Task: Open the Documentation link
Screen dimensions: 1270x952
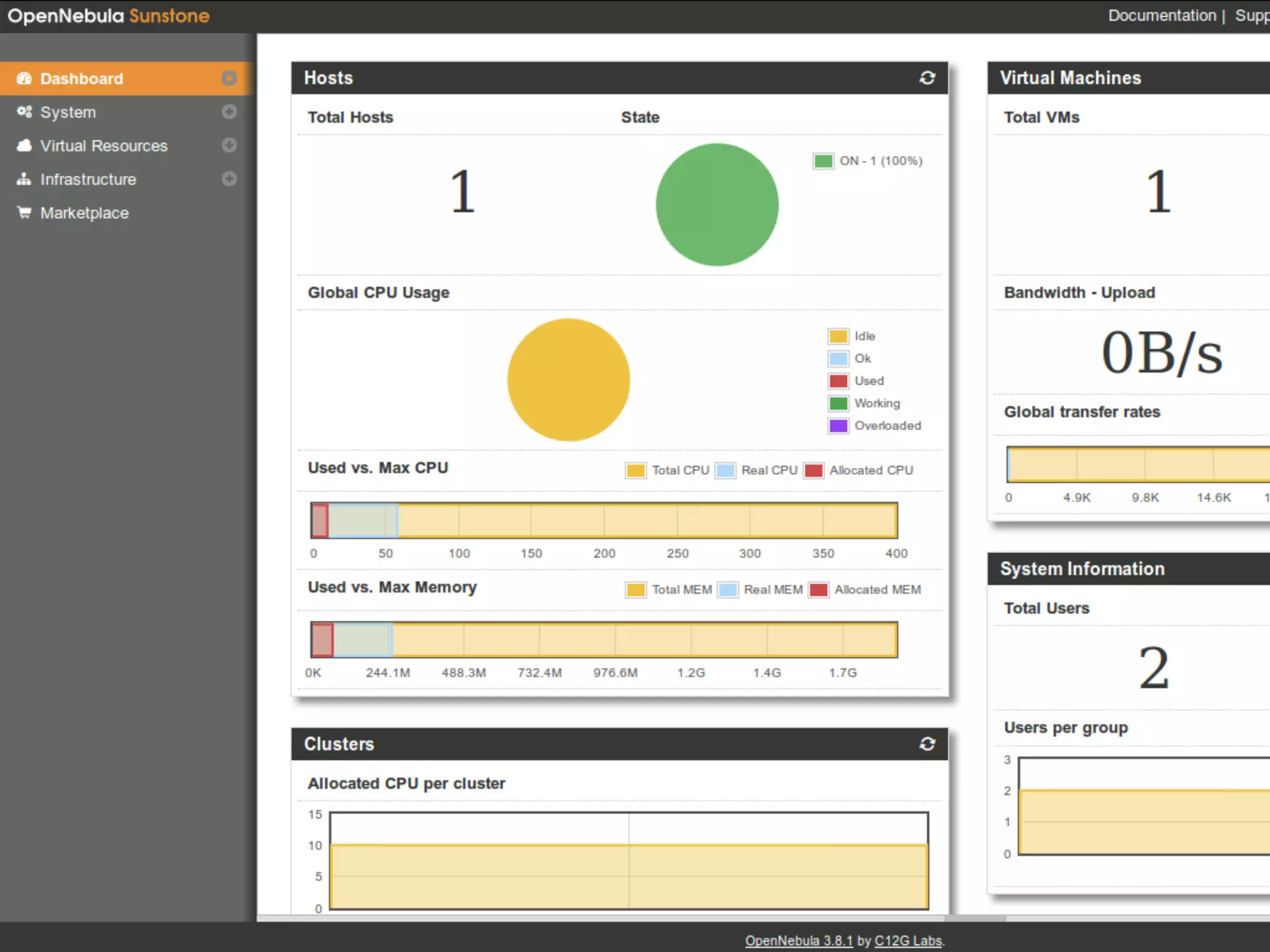Action: coord(1162,15)
